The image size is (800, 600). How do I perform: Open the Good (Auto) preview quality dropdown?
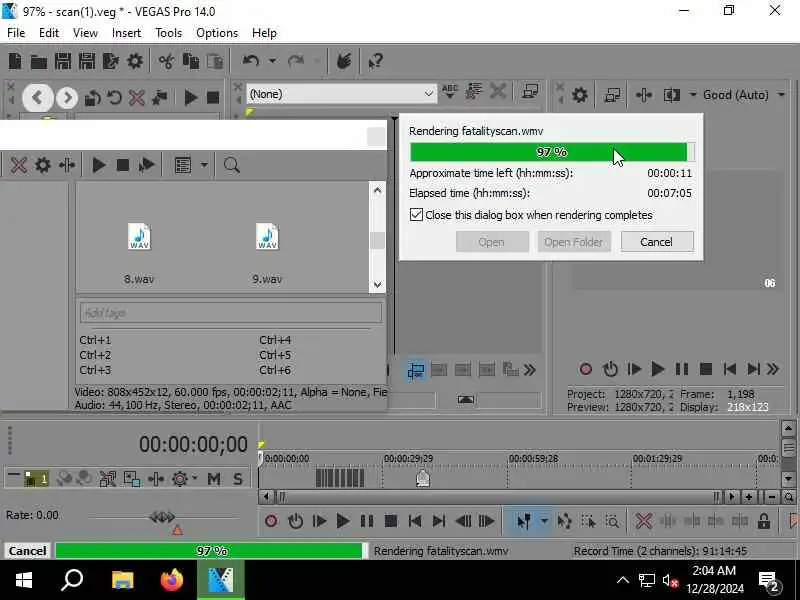[x=781, y=95]
